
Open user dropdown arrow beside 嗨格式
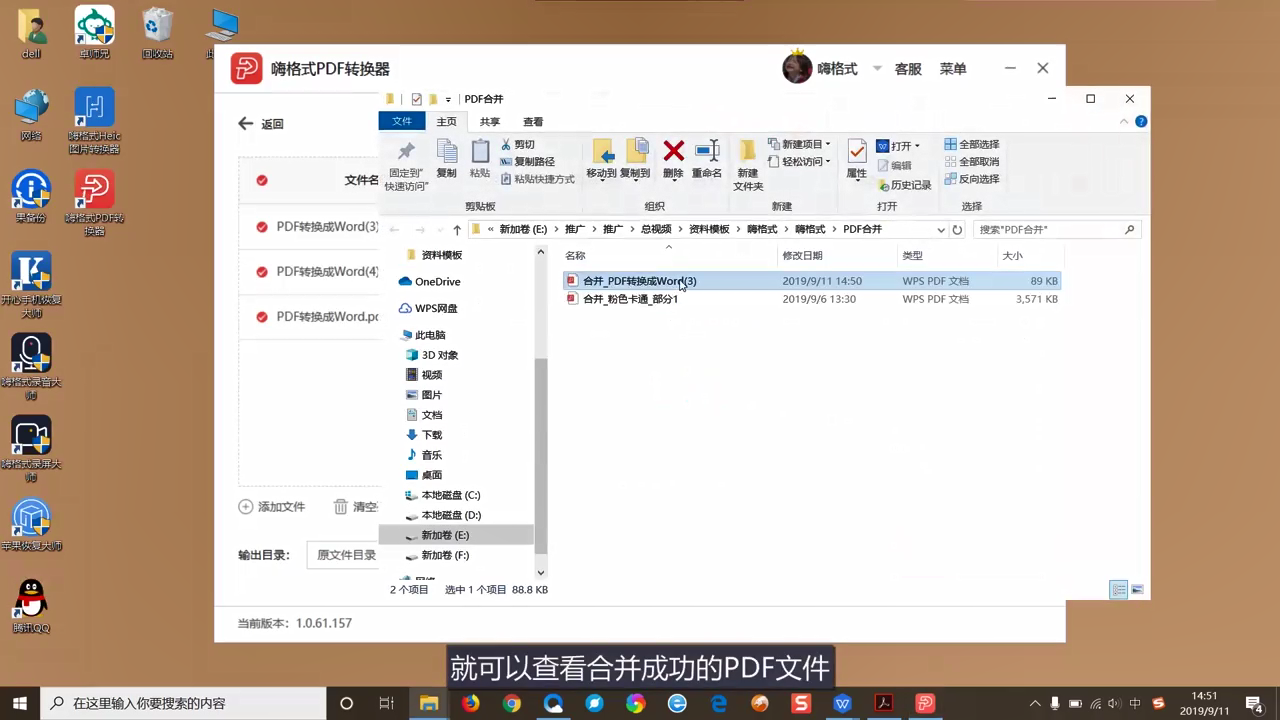pyautogui.click(x=877, y=68)
